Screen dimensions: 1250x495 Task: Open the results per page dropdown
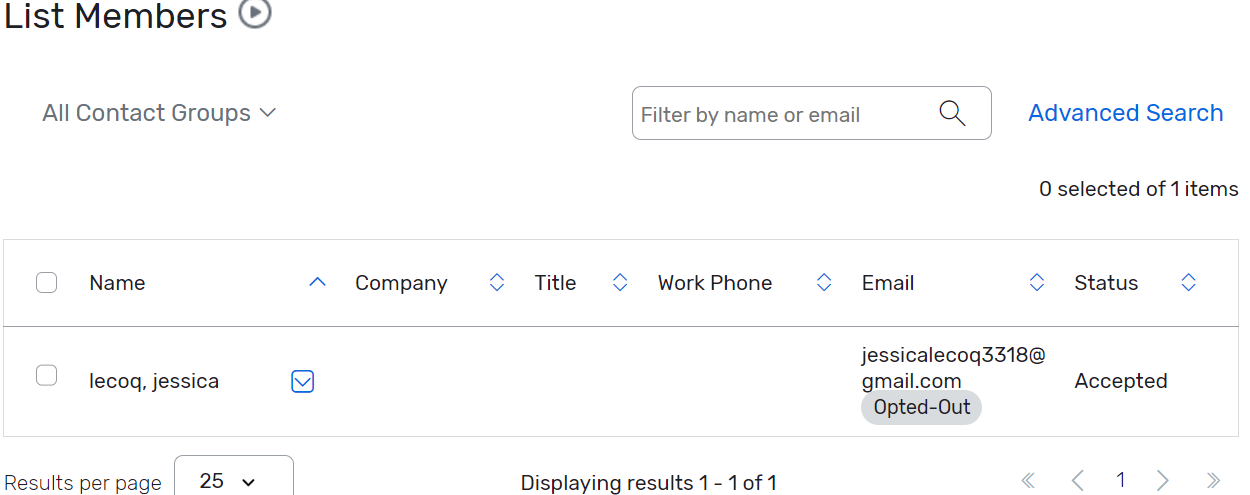233,481
